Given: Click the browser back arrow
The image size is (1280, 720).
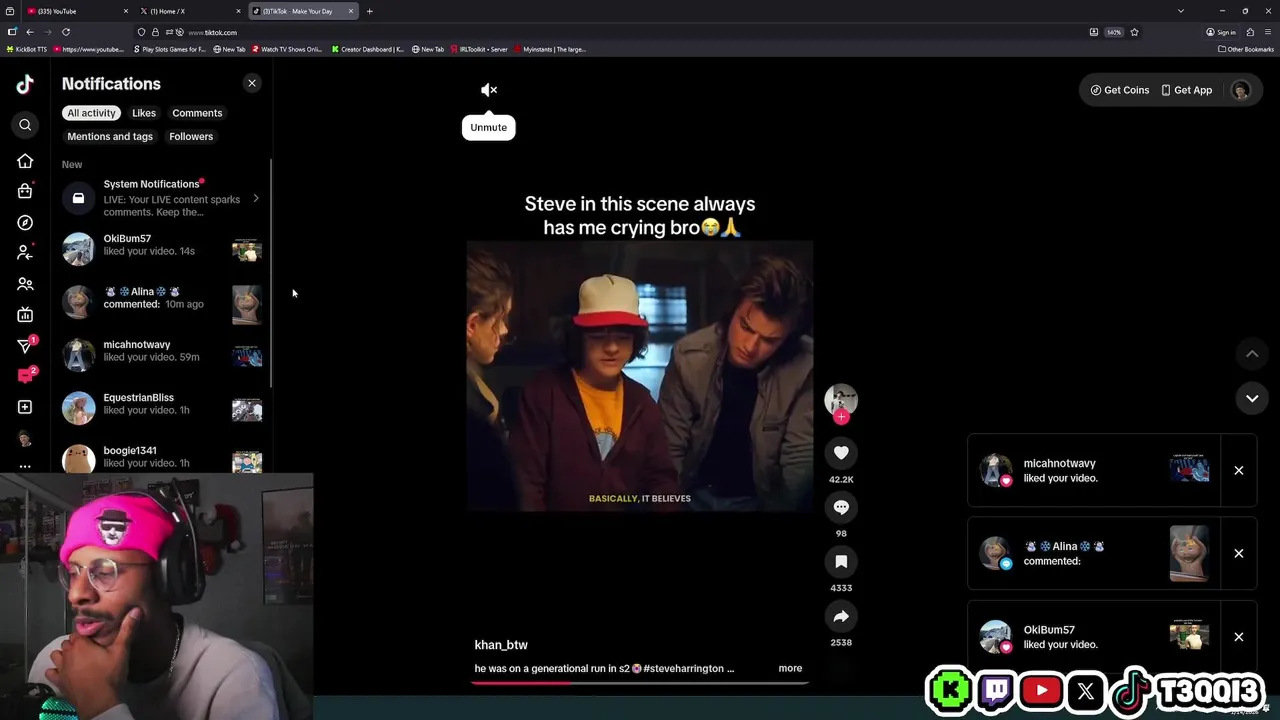Looking at the screenshot, I should coord(30,32).
